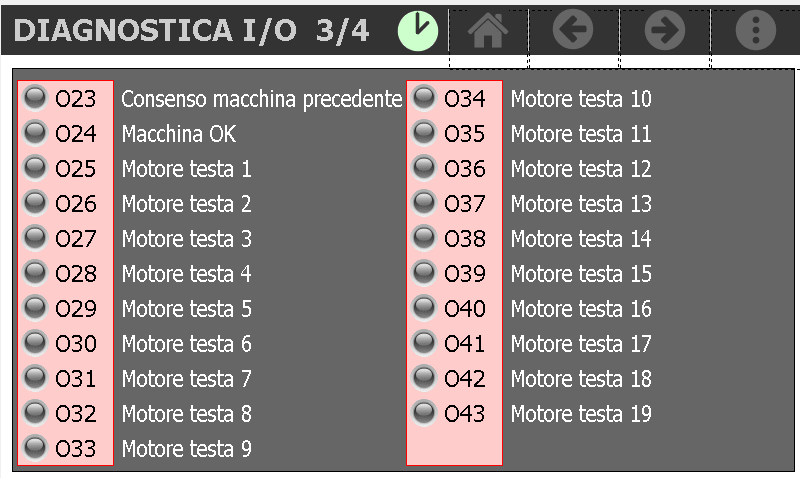Toggle output O24 Macchina OK indicator
The image size is (800, 478).
point(36,132)
